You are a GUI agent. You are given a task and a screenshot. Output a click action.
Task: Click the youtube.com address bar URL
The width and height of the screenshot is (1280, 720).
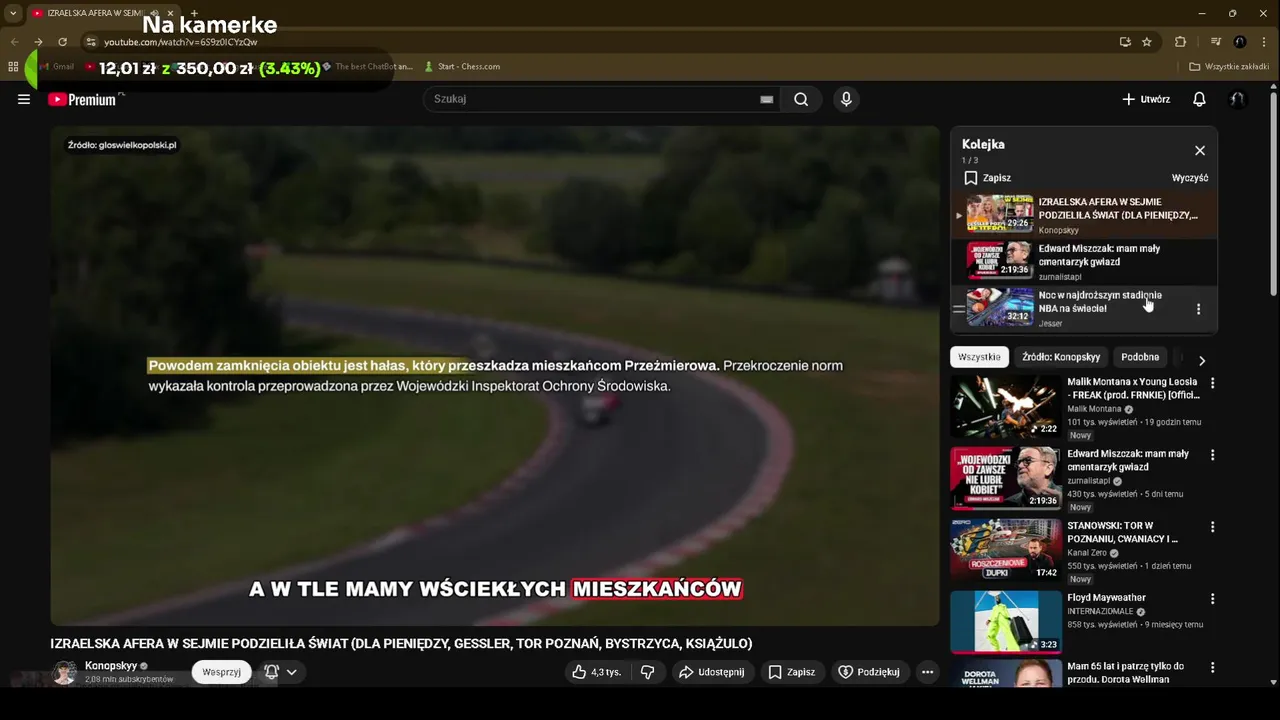click(x=181, y=42)
